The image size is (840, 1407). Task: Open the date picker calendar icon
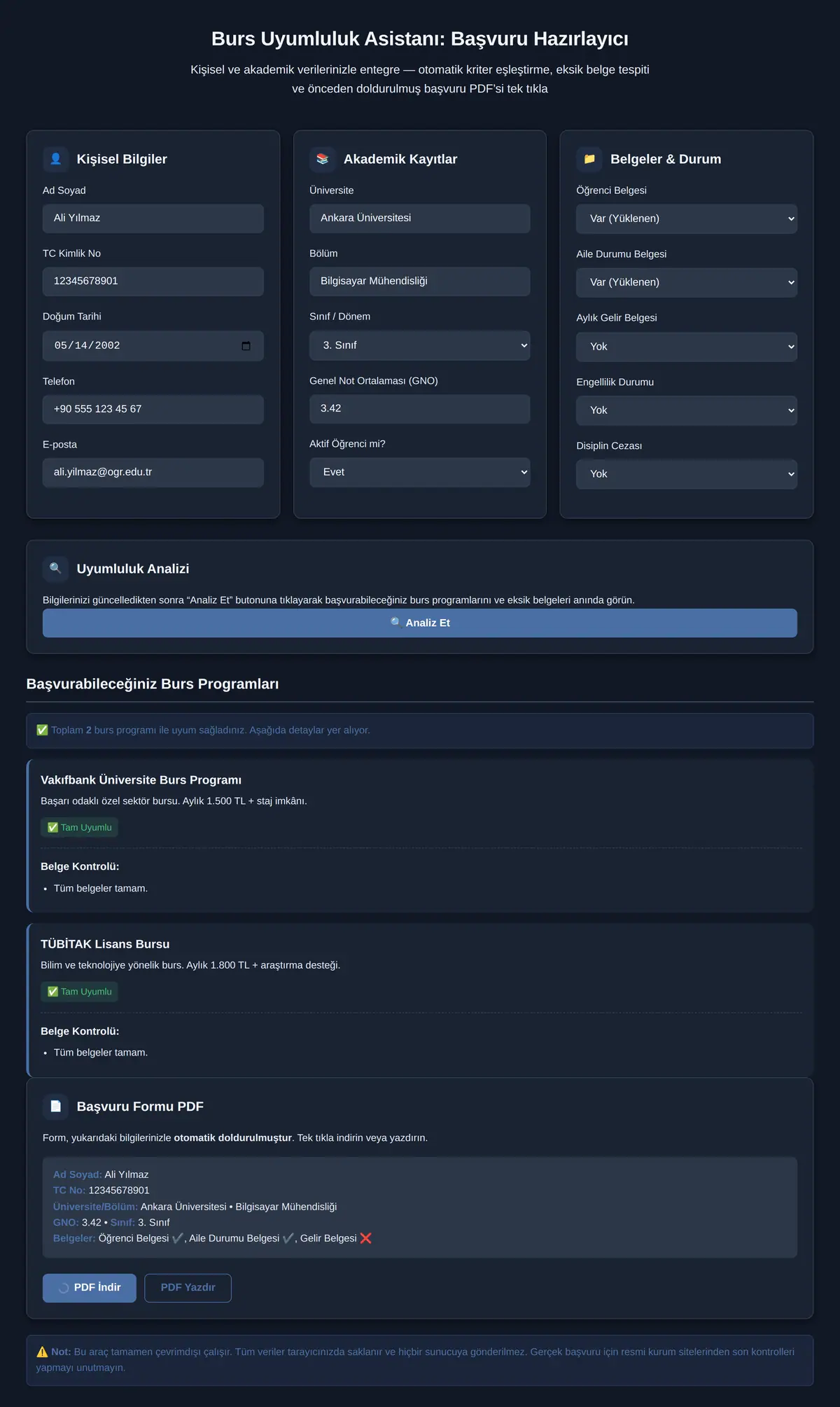tap(246, 346)
